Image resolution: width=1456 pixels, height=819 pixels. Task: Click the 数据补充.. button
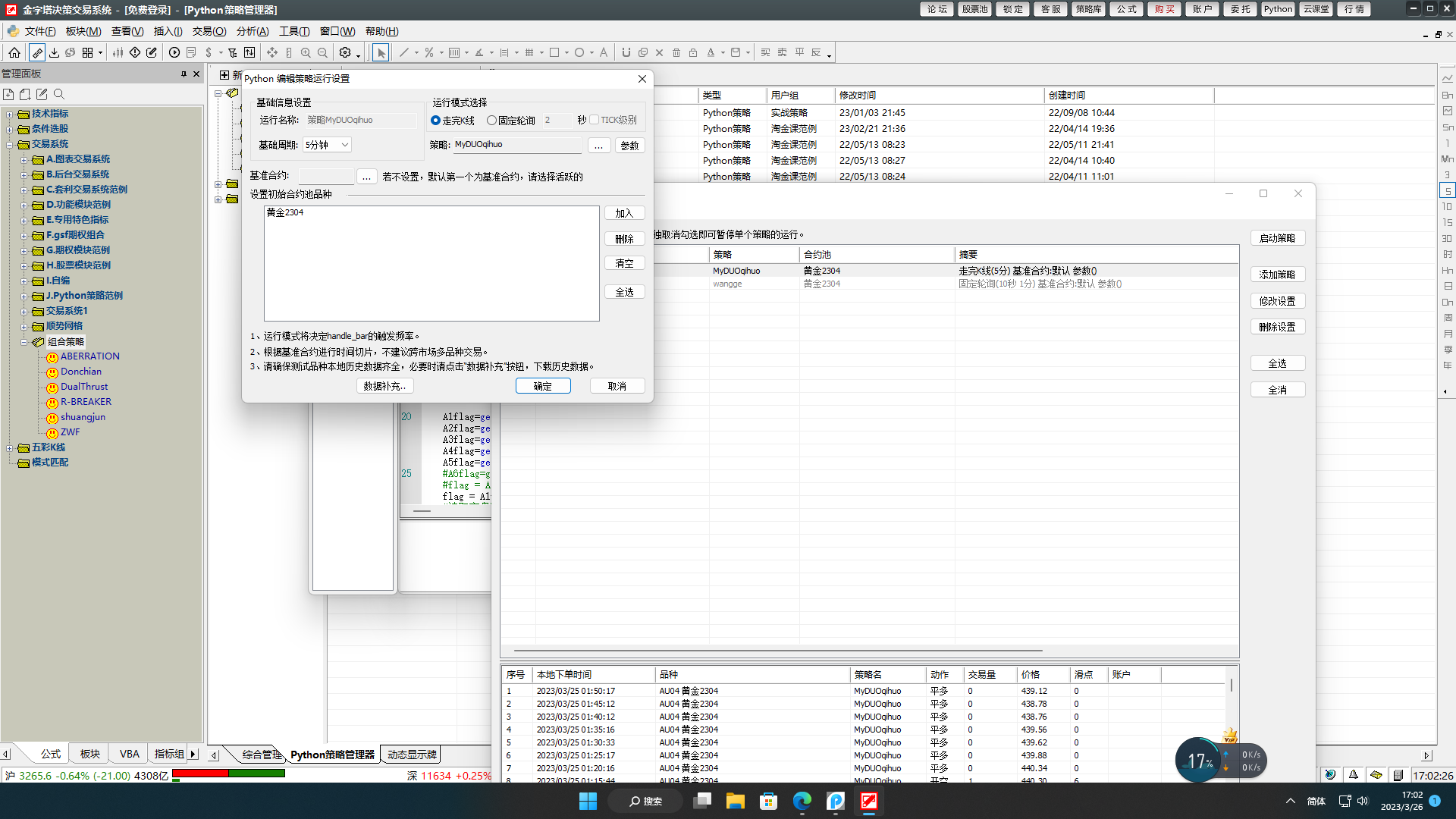tap(384, 386)
